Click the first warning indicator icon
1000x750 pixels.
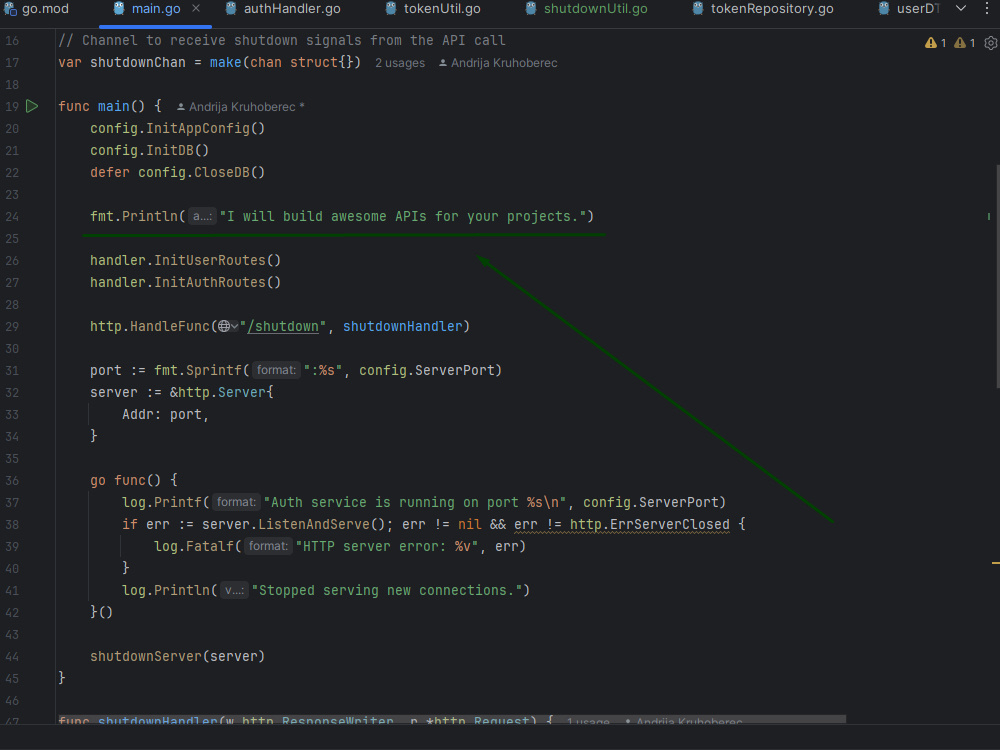coord(935,43)
